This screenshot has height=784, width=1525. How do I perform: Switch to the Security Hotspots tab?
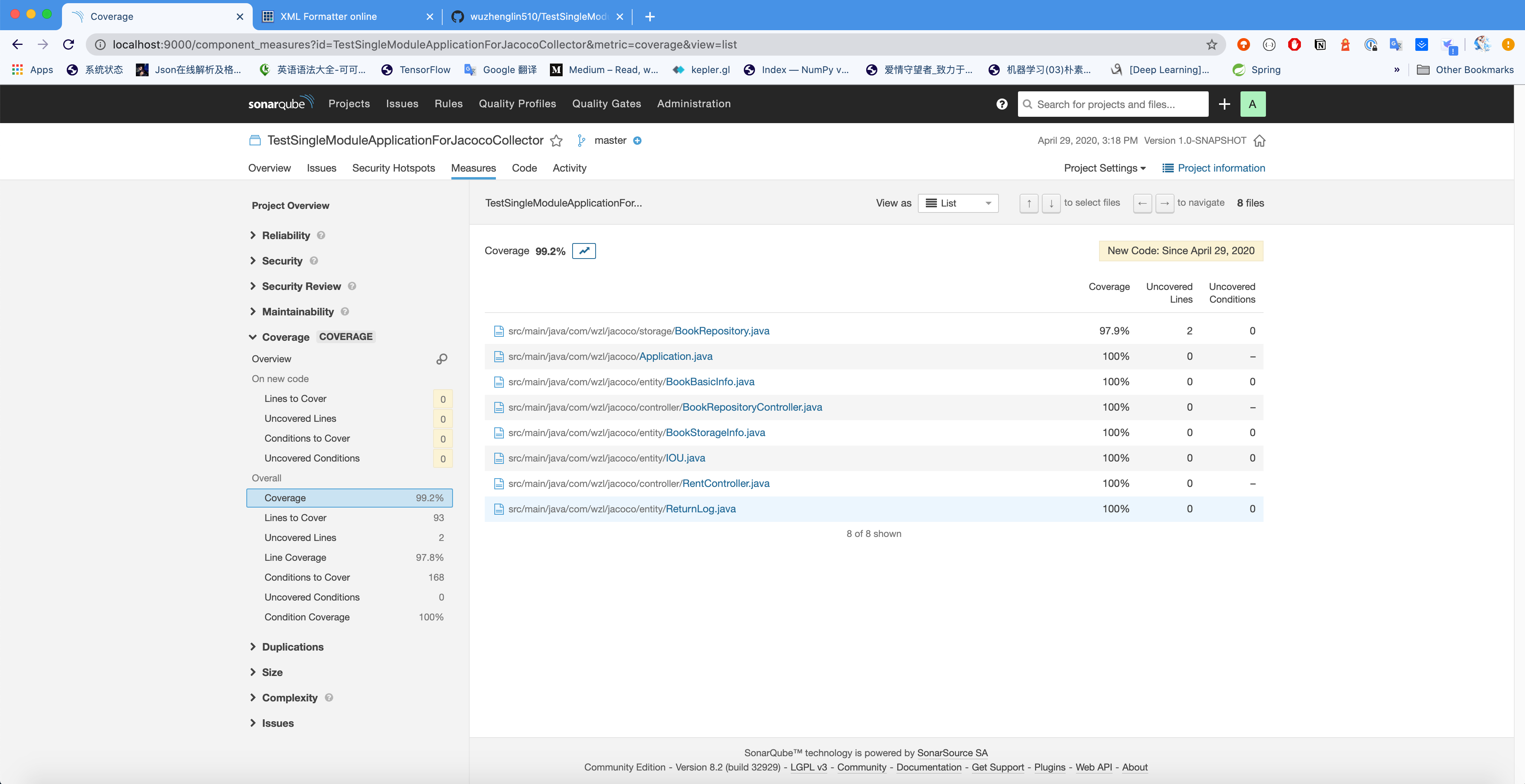[393, 168]
